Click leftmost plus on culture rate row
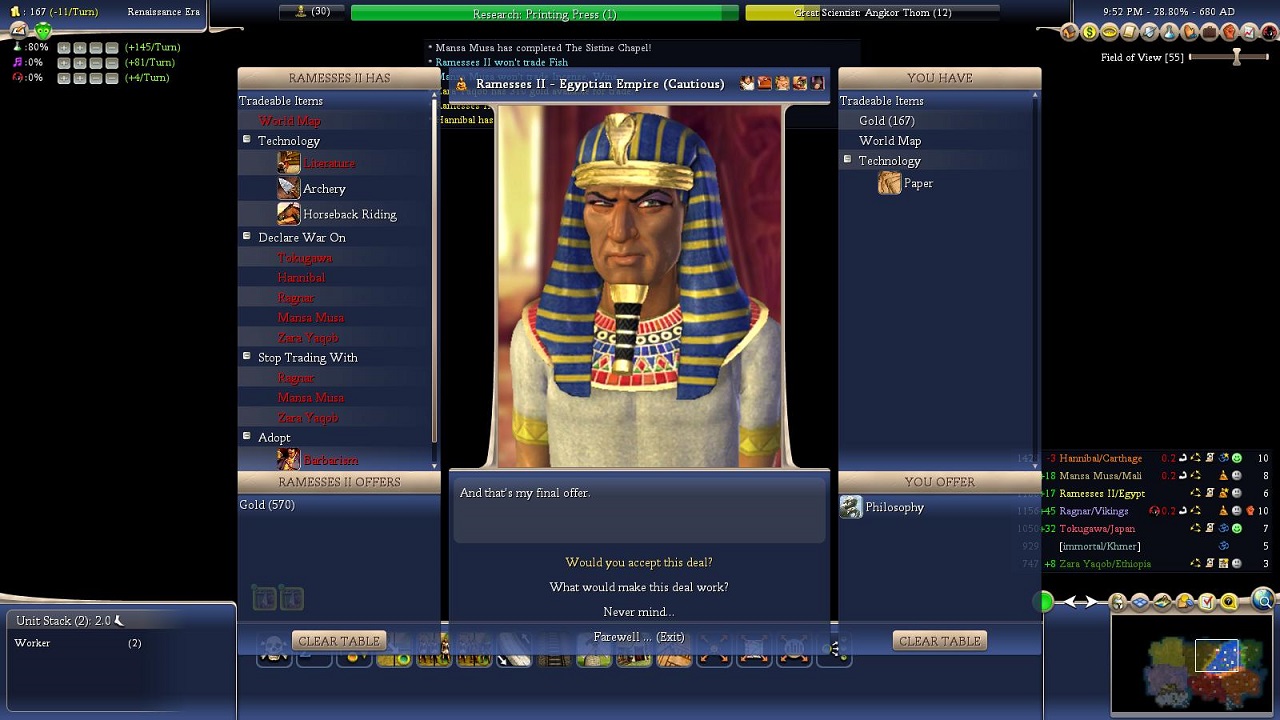 (x=64, y=63)
